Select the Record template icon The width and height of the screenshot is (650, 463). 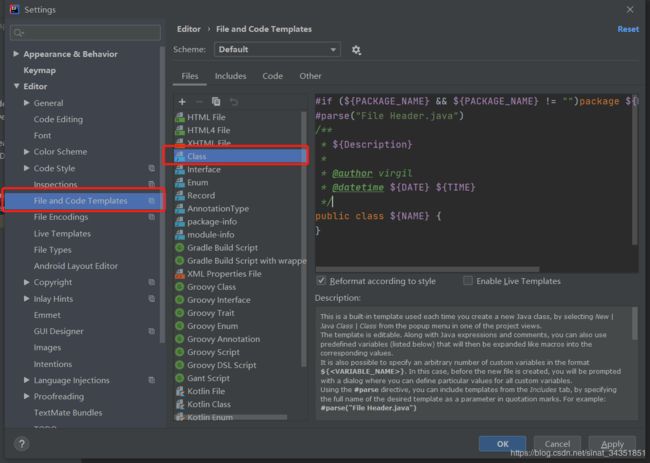pos(179,196)
